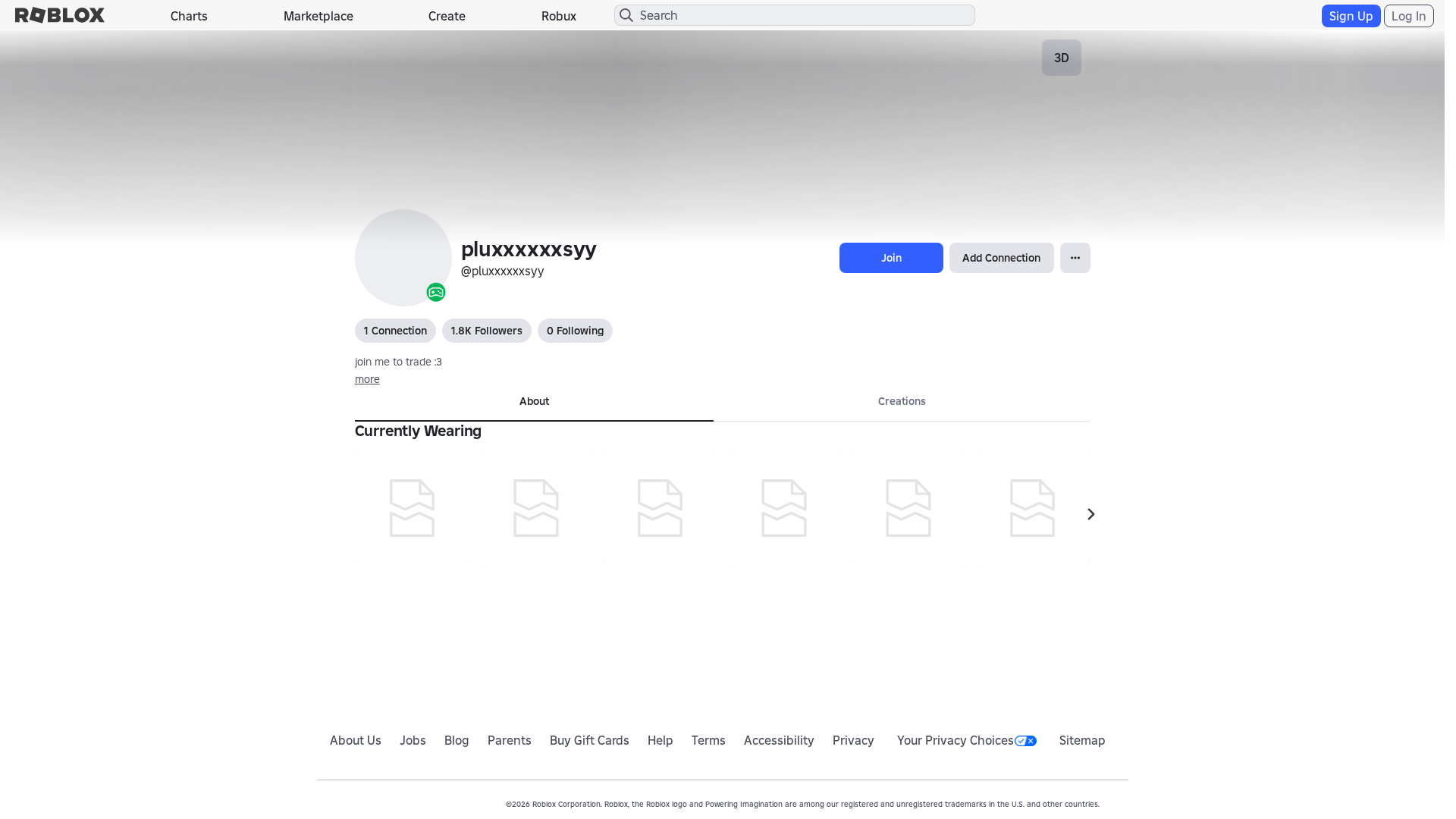The height and width of the screenshot is (819, 1456).
Task: Click the Roblox Corporation copyright notice
Action: (802, 804)
